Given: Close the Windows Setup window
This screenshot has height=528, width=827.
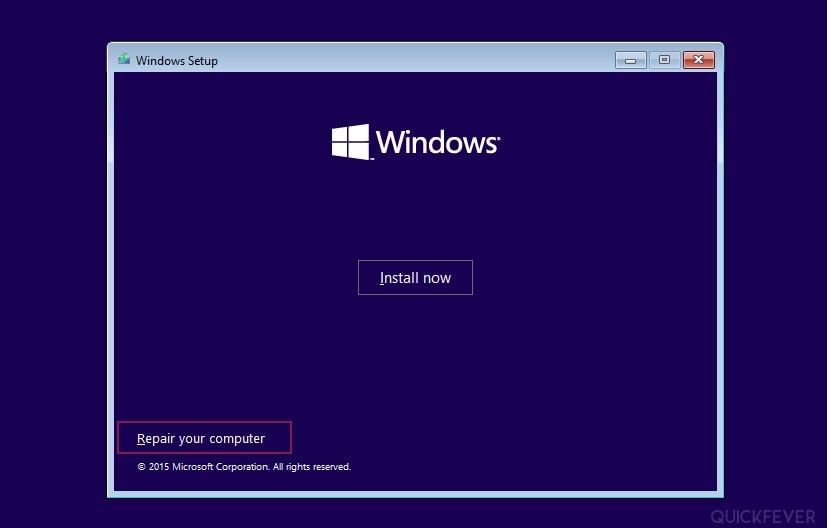Looking at the screenshot, I should point(699,60).
